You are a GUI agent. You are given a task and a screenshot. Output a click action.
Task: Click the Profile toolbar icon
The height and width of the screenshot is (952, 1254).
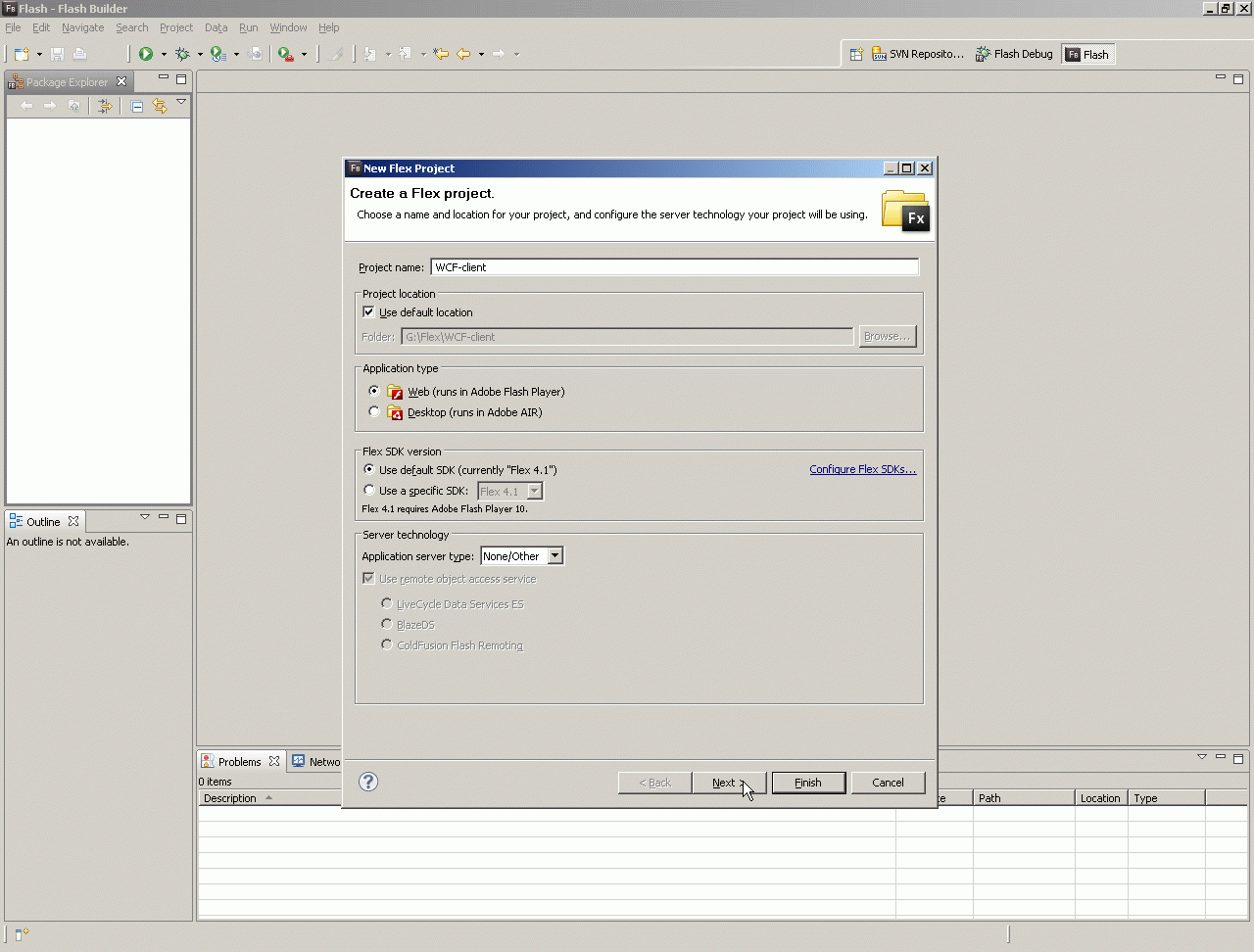[x=218, y=54]
